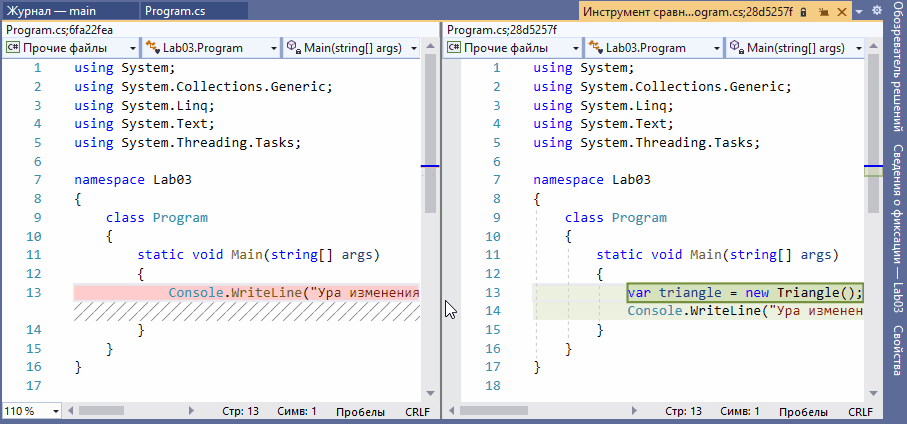Open left pane Main(string[] args) dropdown

(x=352, y=48)
